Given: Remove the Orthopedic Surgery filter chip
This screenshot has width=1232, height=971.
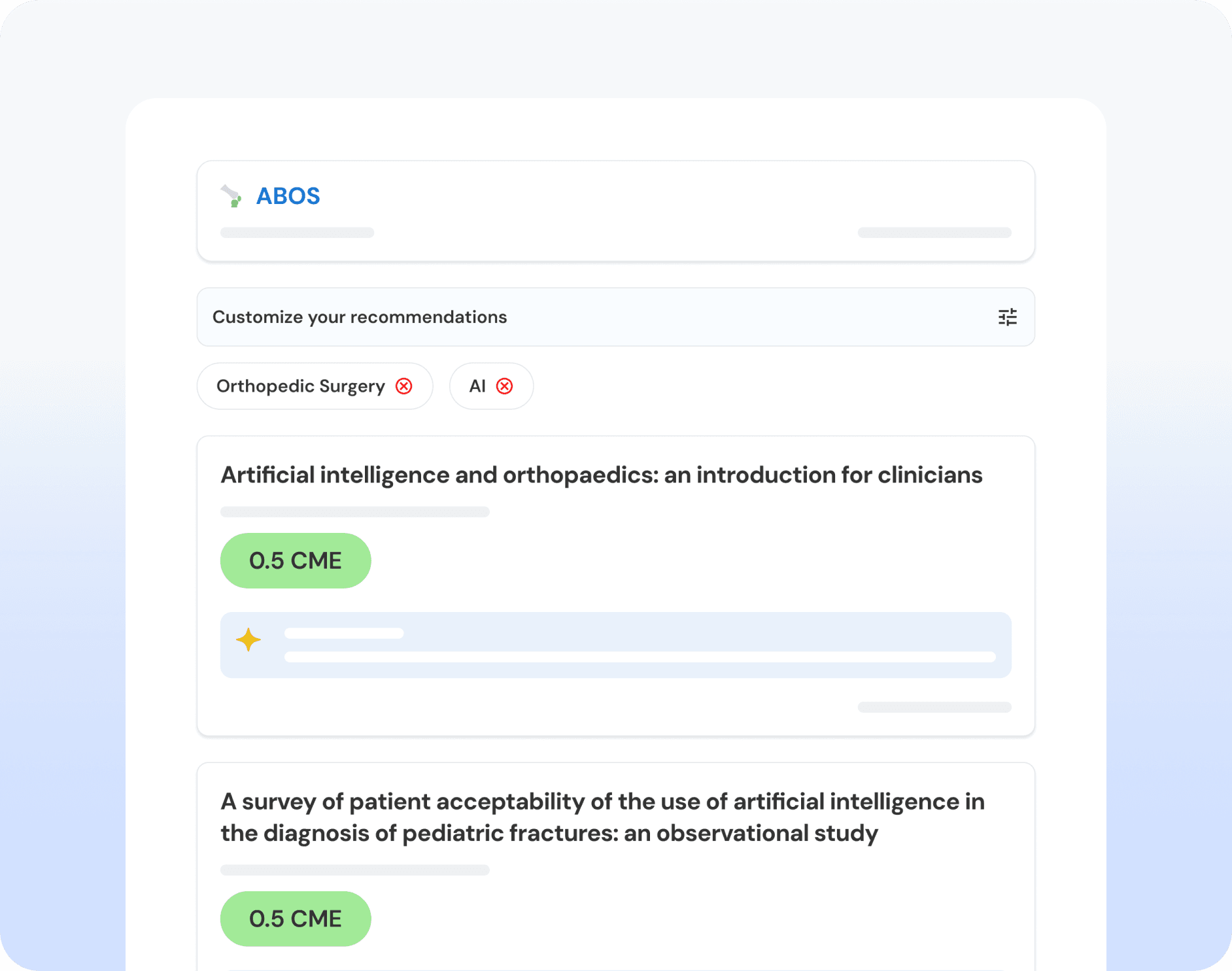Looking at the screenshot, I should tap(404, 386).
